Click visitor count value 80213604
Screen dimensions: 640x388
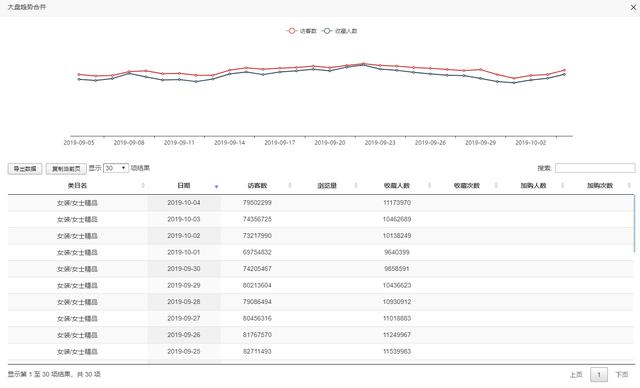[257, 285]
